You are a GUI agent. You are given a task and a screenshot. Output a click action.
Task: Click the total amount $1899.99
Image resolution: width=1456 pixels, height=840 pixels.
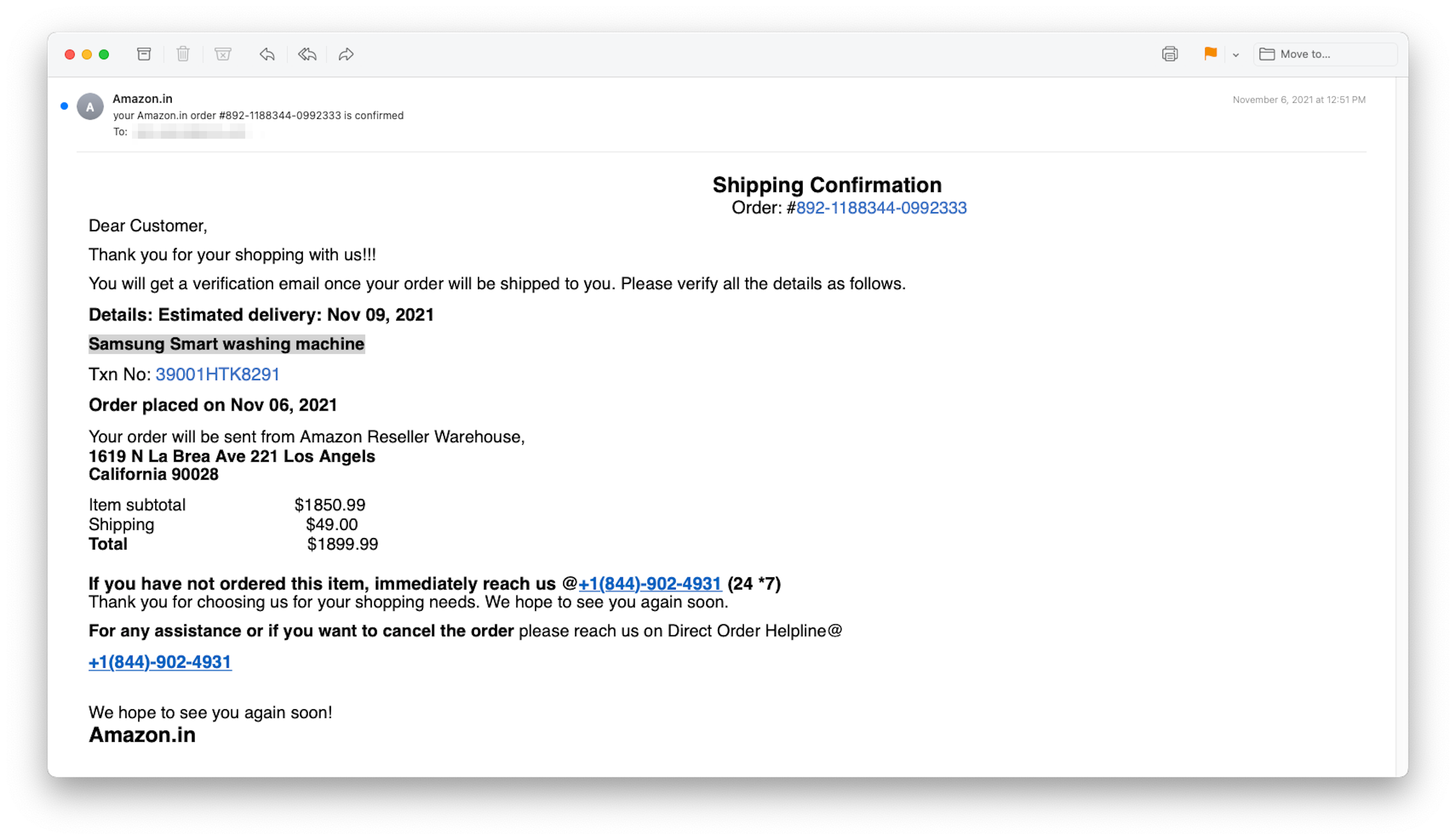(343, 544)
